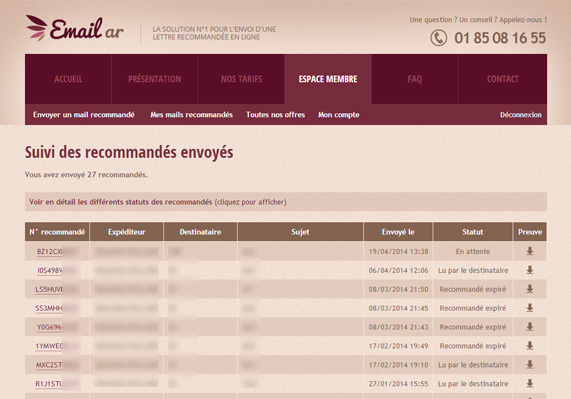571x399 pixels.
Task: Open the Accueil menu tab
Action: [68, 79]
